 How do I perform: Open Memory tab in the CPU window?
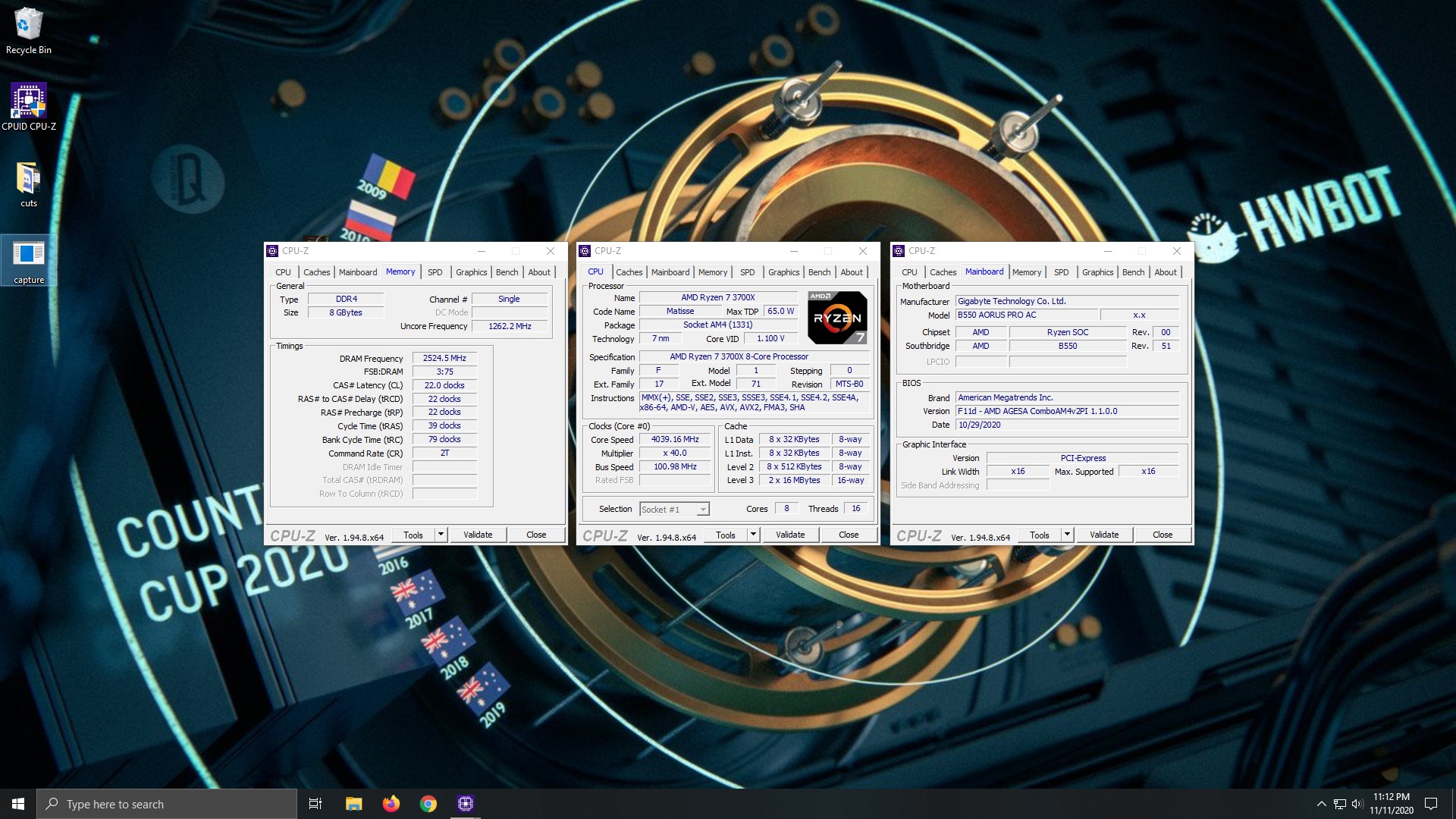(x=713, y=272)
